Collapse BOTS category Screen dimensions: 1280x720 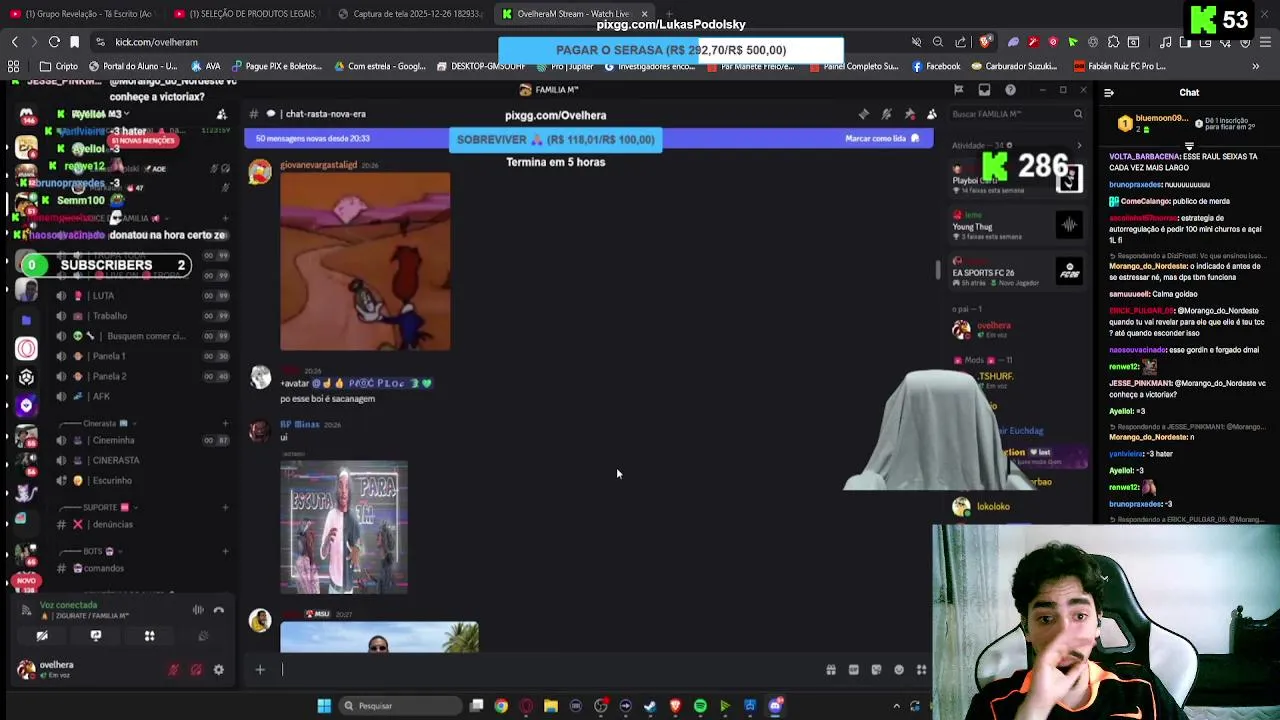pos(93,551)
